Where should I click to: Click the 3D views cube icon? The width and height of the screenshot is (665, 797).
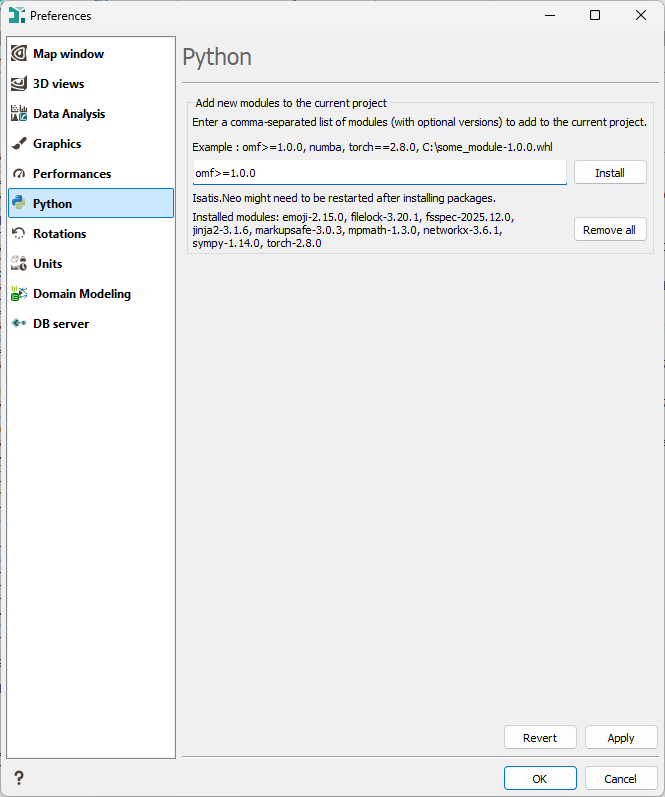18,84
